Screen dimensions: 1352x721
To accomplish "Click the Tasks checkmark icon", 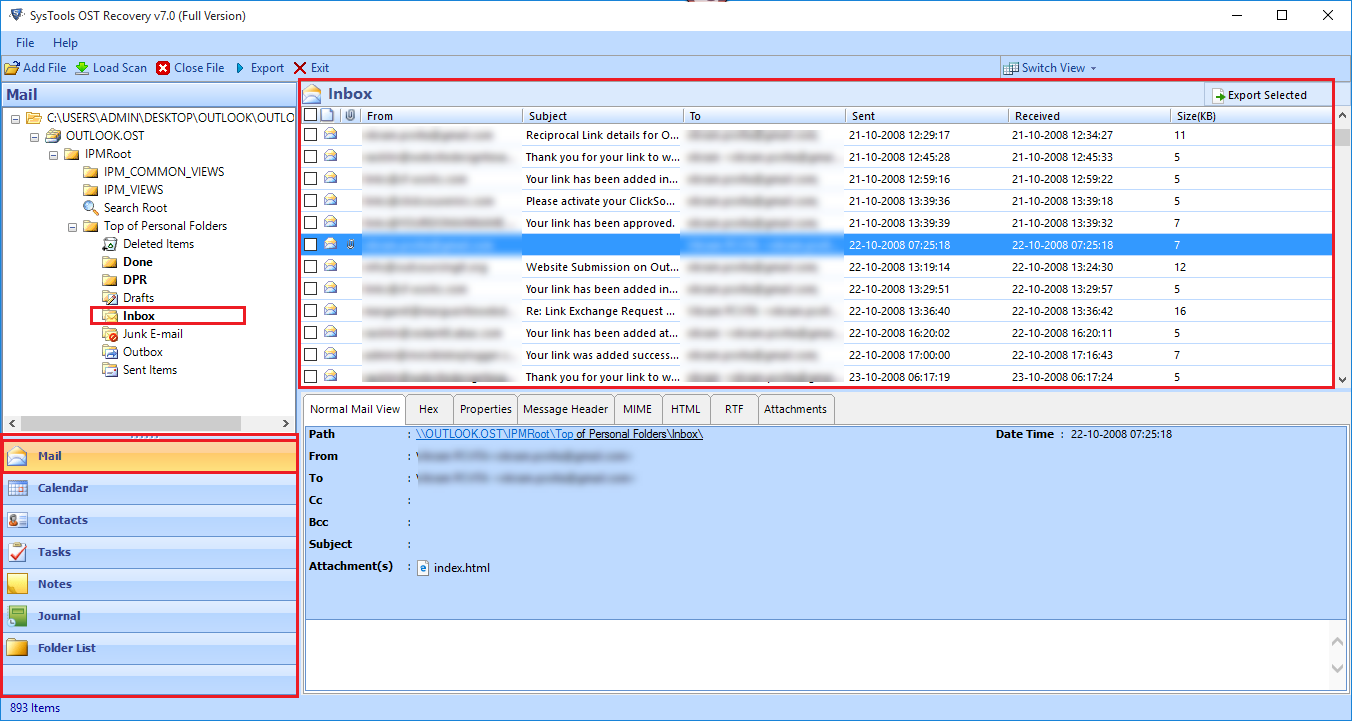I will click(x=17, y=553).
